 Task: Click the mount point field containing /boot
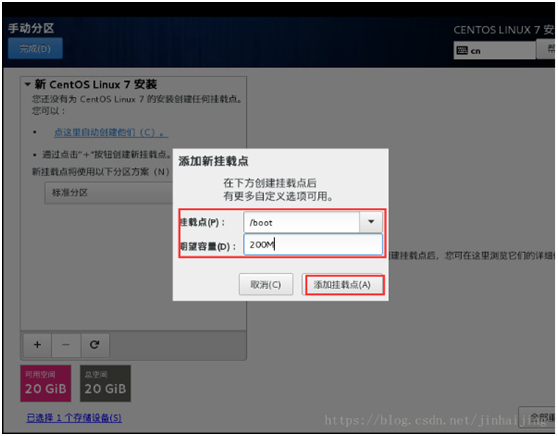click(301, 222)
